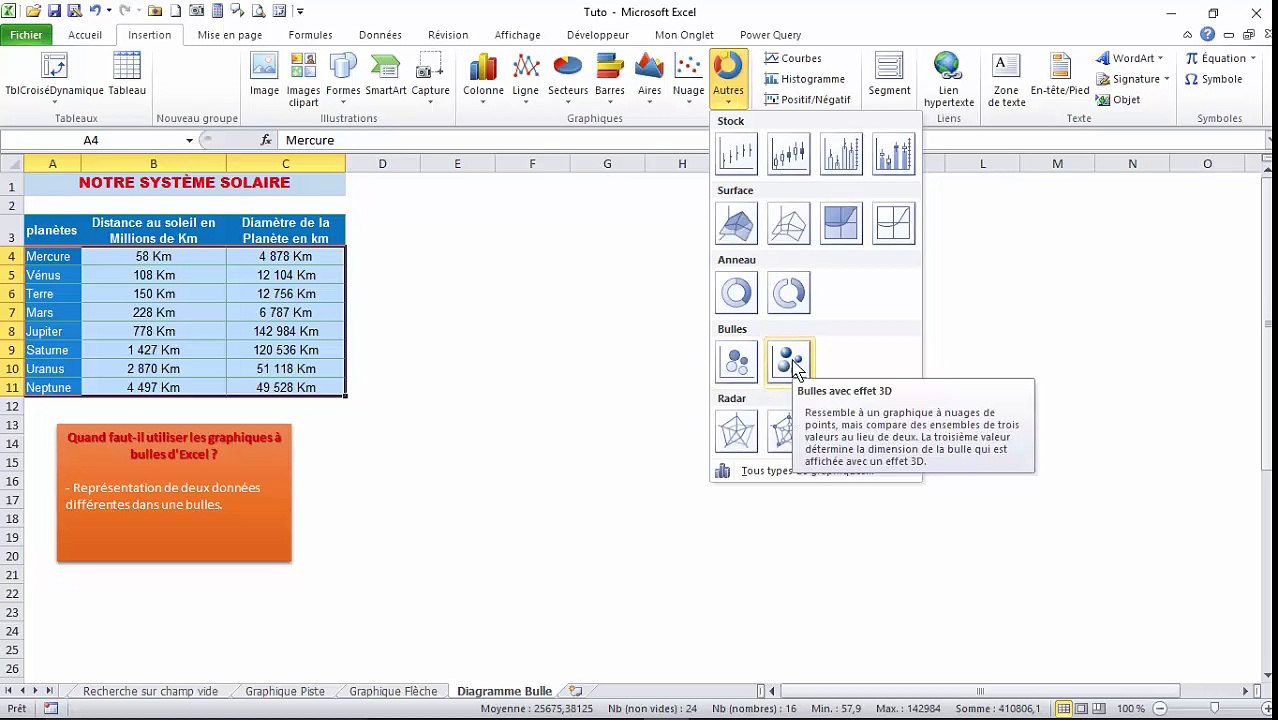The image size is (1278, 720).
Task: Insert an Objet
Action: coord(1119,100)
